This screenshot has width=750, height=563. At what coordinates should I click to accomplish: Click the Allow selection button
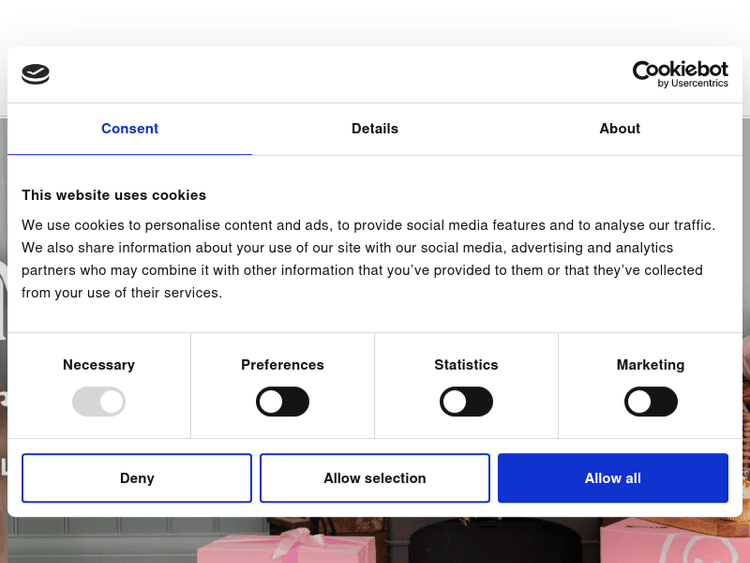pos(375,478)
